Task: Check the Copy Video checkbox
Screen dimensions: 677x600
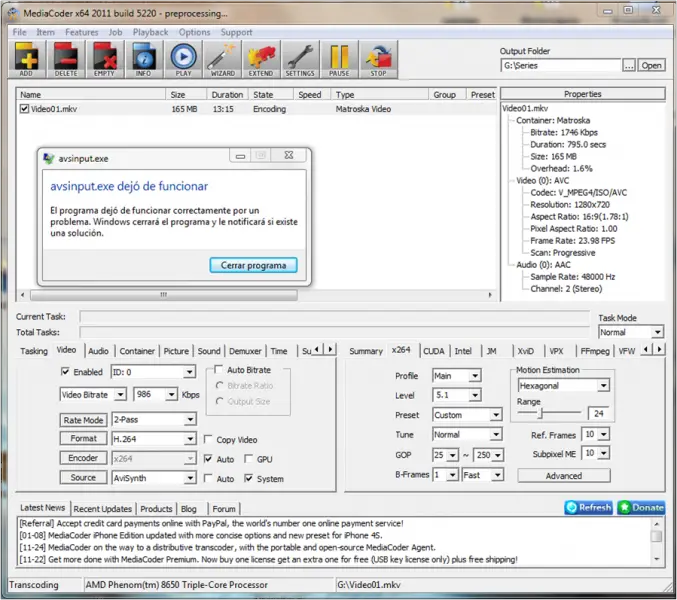Action: (208, 439)
